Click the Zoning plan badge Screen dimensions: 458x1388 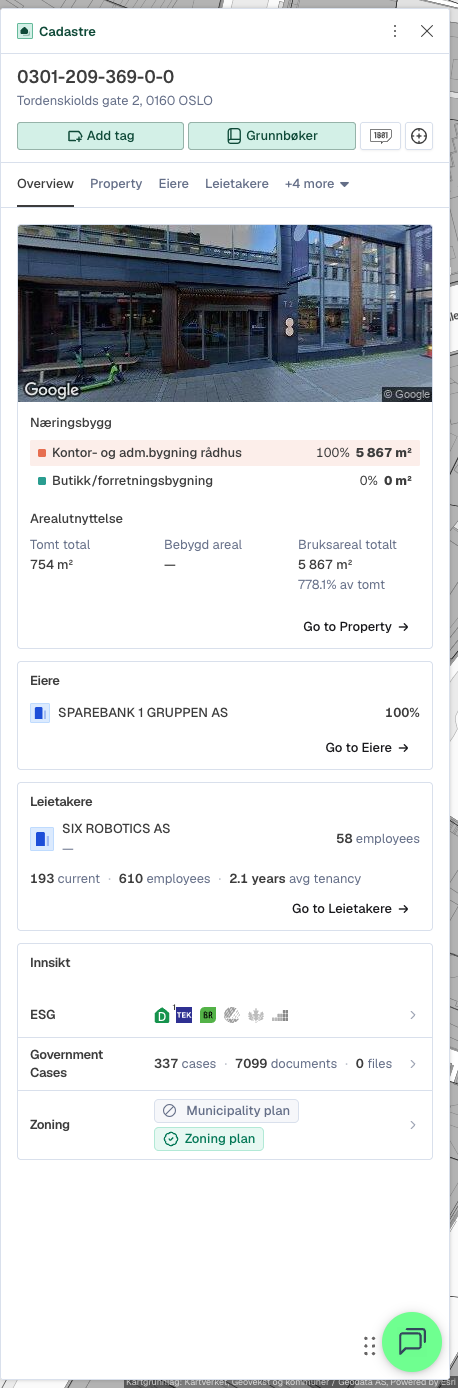[x=209, y=1139]
